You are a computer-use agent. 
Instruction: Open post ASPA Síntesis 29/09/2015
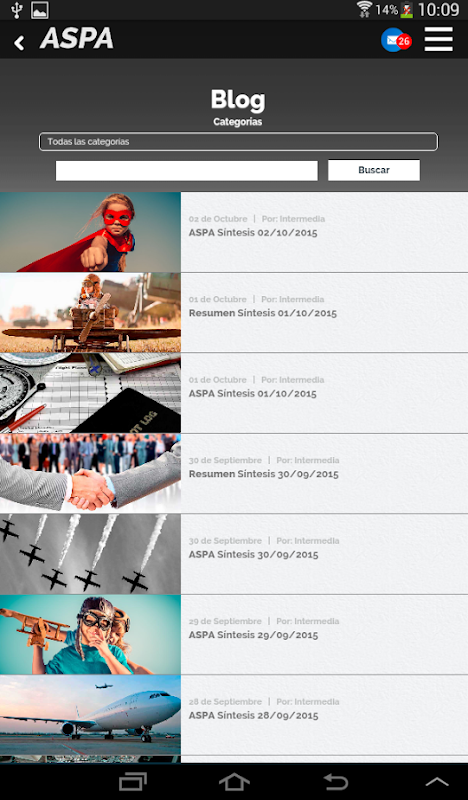[x=254, y=635]
